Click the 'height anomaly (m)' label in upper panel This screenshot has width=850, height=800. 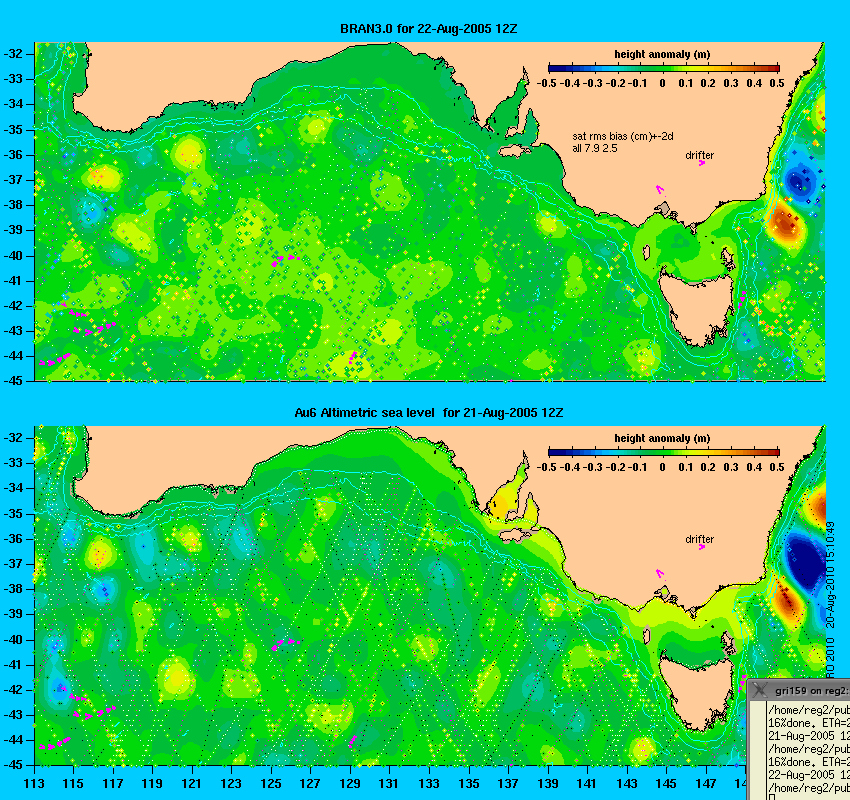pos(662,54)
